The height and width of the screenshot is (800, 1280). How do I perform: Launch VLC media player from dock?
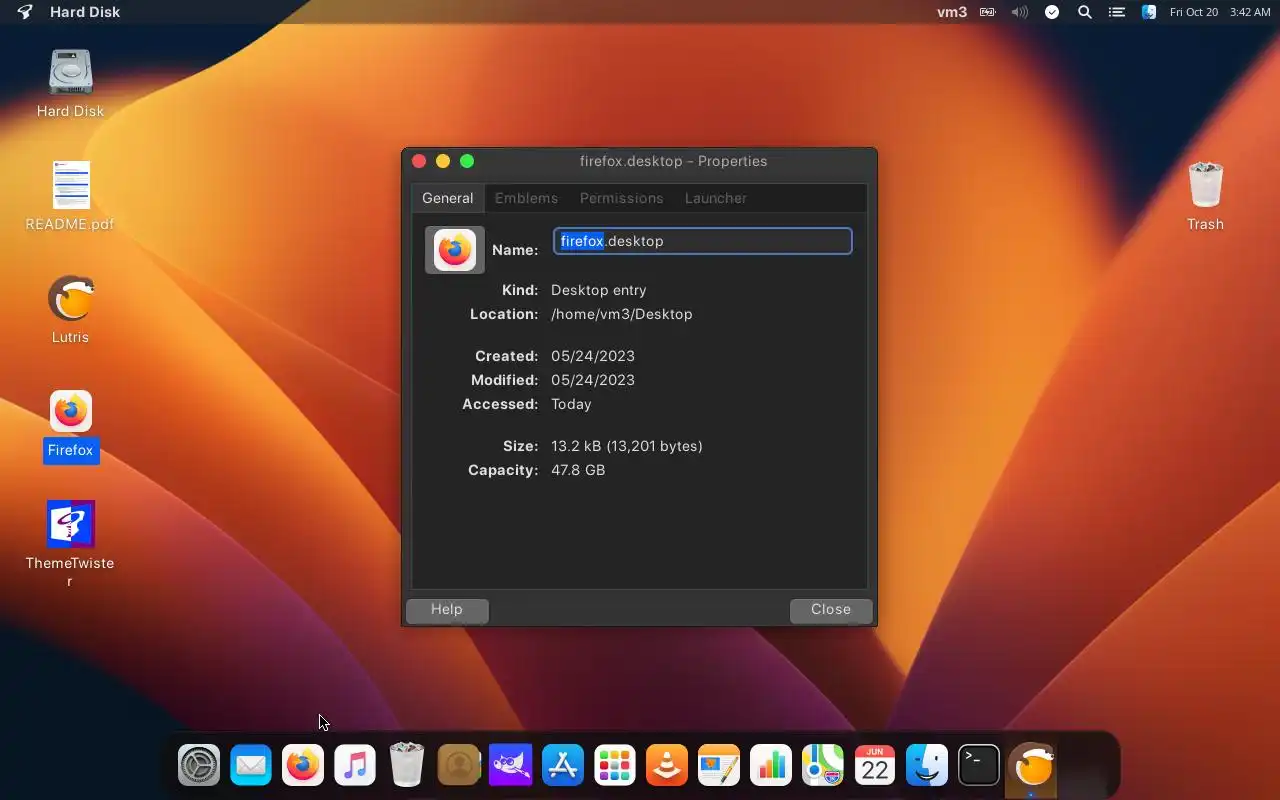tap(667, 767)
